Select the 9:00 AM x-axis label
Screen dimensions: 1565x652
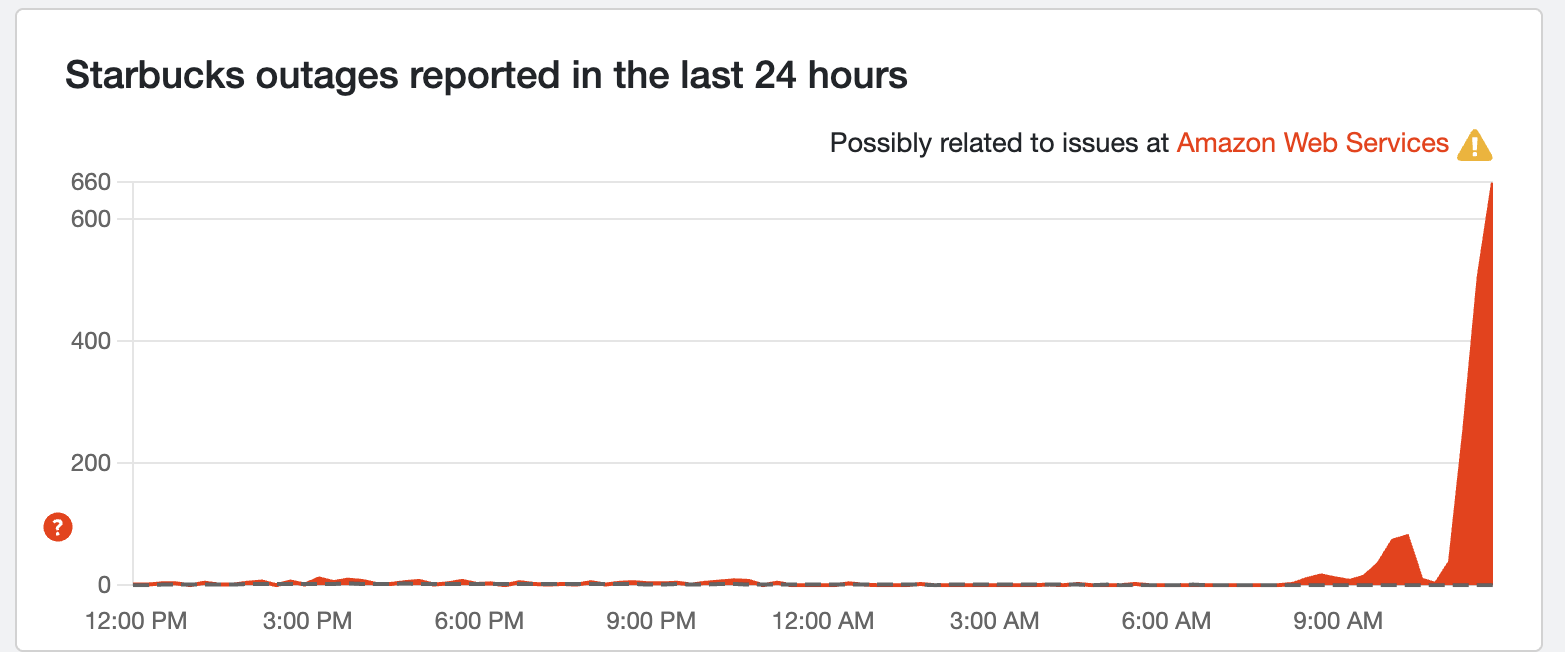pyautogui.click(x=1336, y=621)
